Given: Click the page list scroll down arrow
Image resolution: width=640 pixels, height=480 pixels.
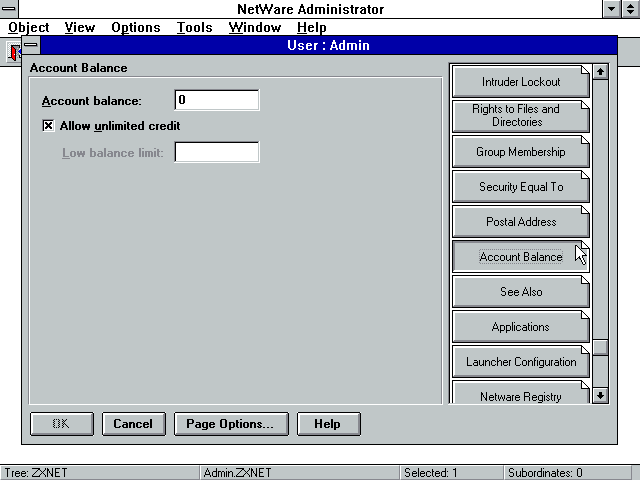Looking at the screenshot, I should click(600, 395).
